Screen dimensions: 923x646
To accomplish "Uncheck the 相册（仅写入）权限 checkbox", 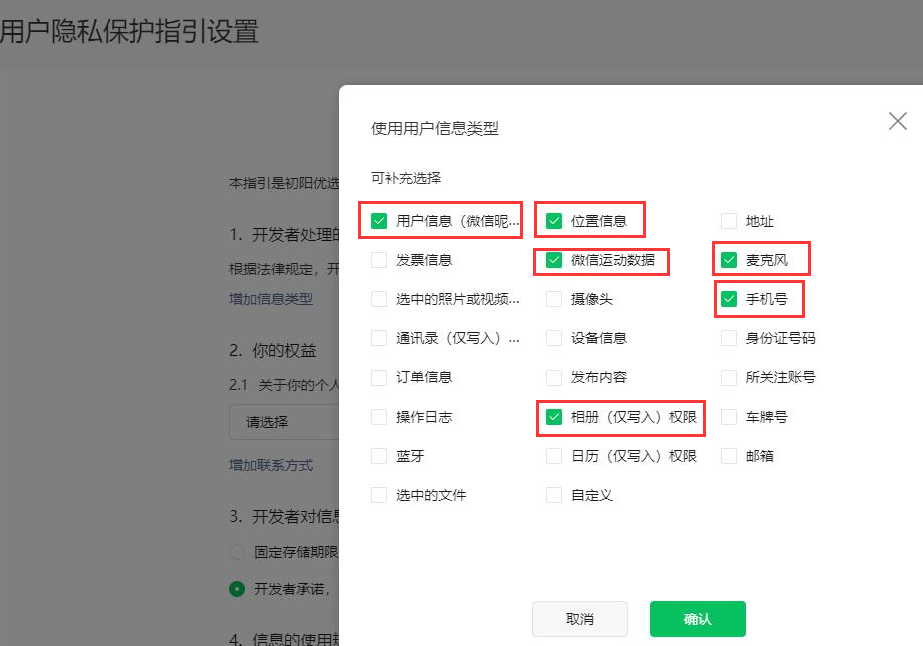I will point(554,417).
